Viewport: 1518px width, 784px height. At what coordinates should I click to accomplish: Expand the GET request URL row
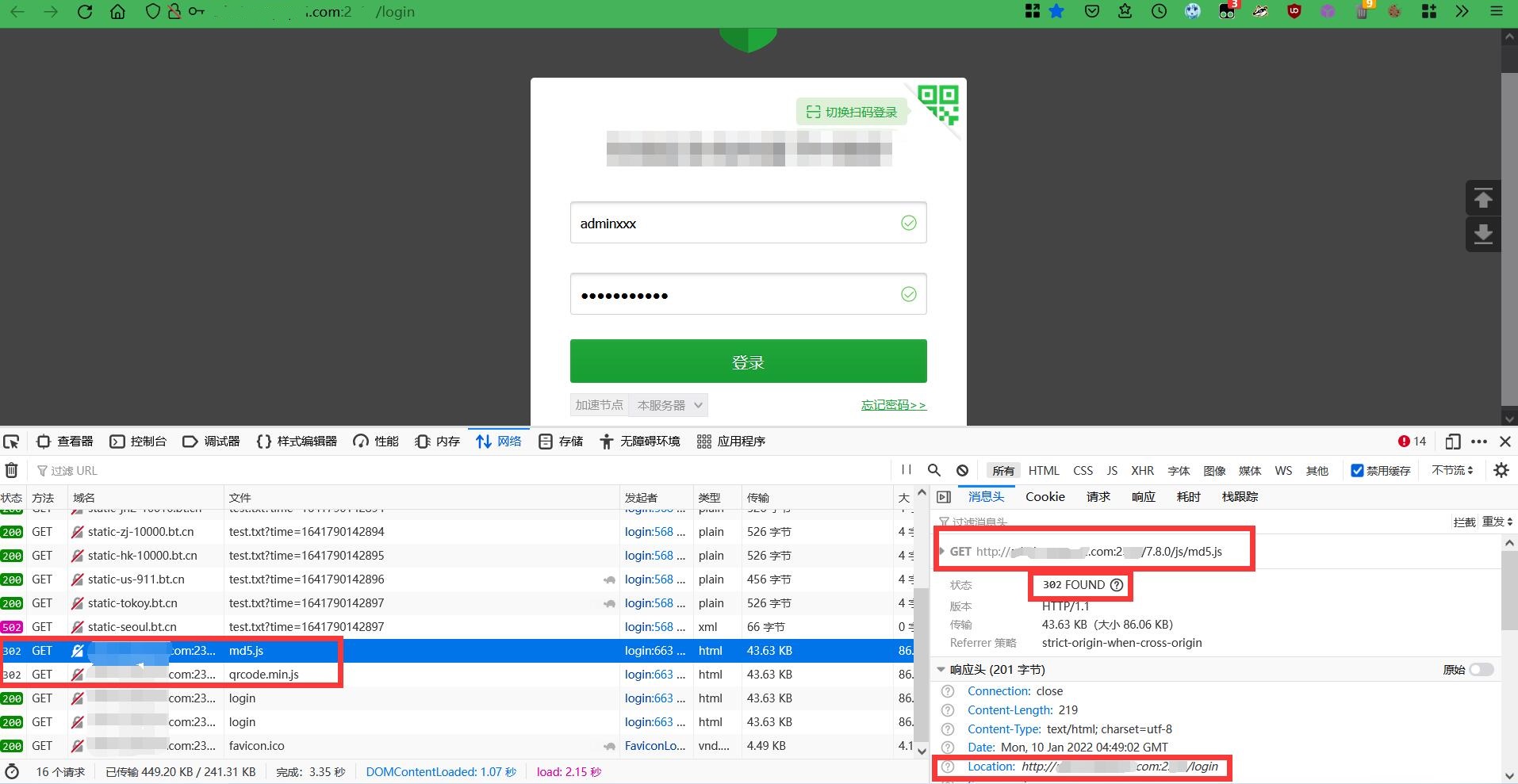pyautogui.click(x=942, y=551)
